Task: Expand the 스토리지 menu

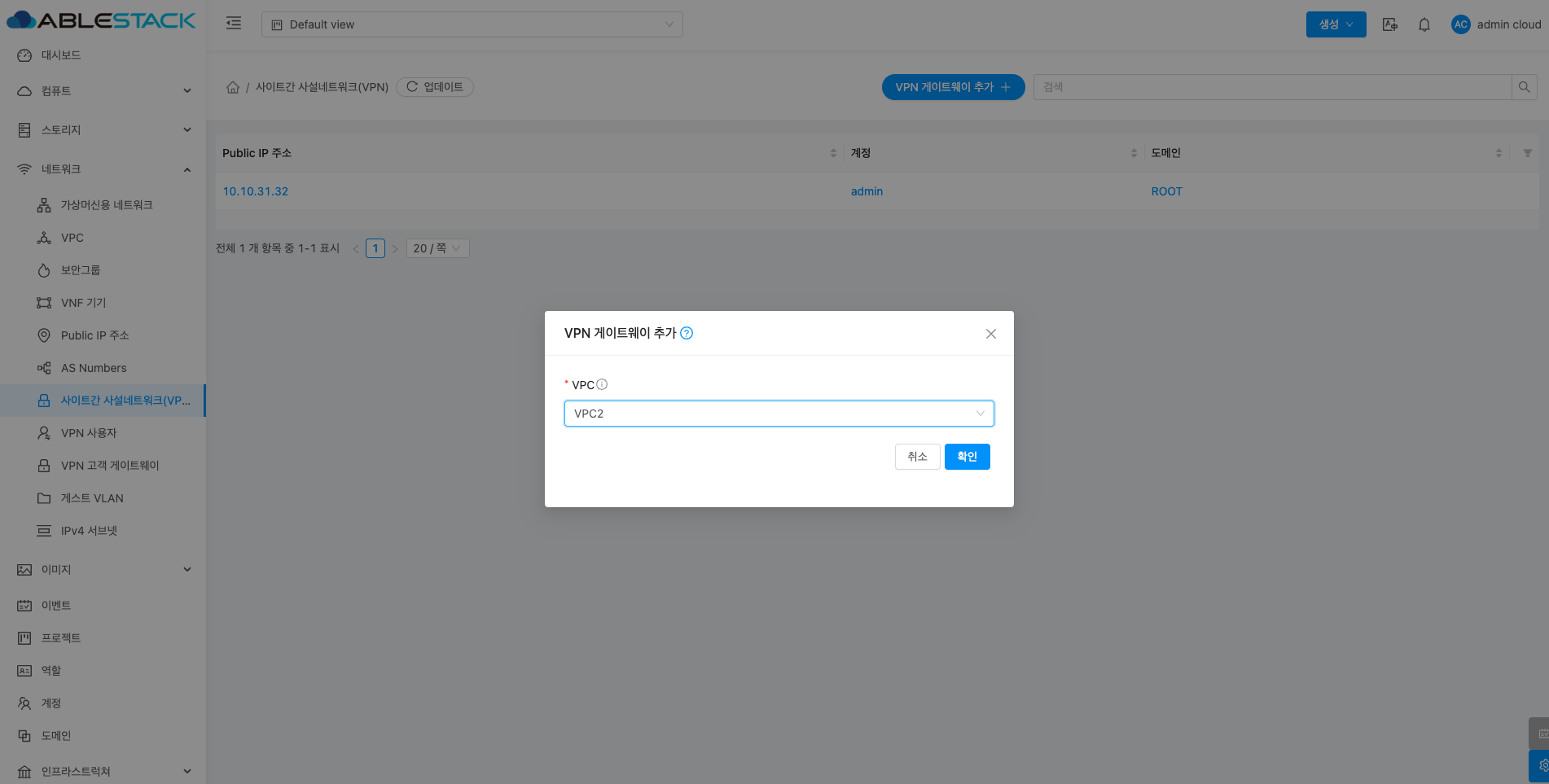Action: pos(103,130)
